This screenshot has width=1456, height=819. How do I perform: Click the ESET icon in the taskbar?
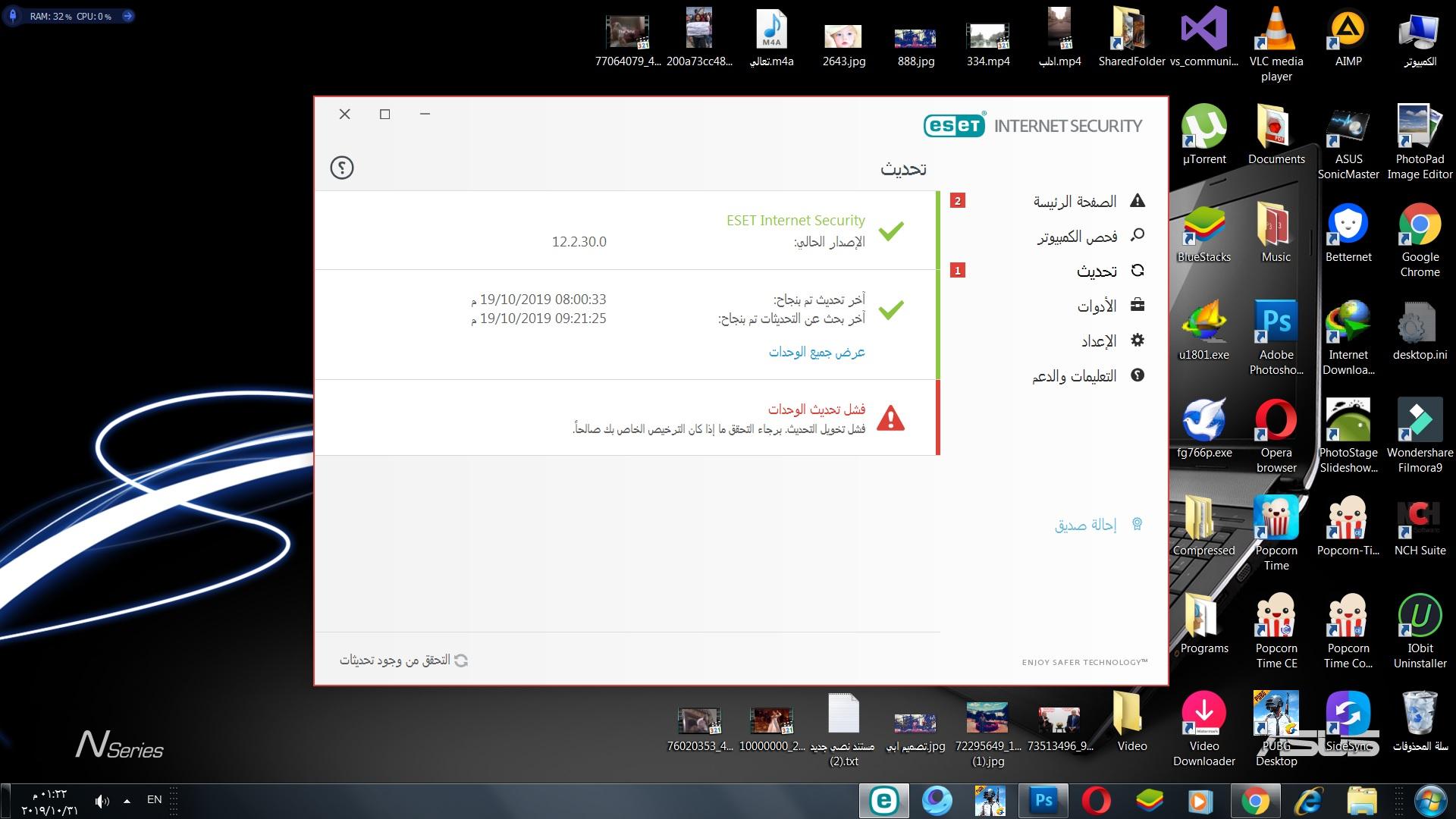[883, 800]
